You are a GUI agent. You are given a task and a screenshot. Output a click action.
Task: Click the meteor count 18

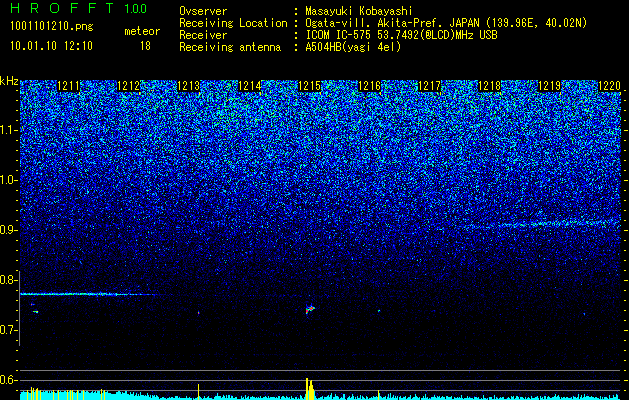(x=145, y=46)
